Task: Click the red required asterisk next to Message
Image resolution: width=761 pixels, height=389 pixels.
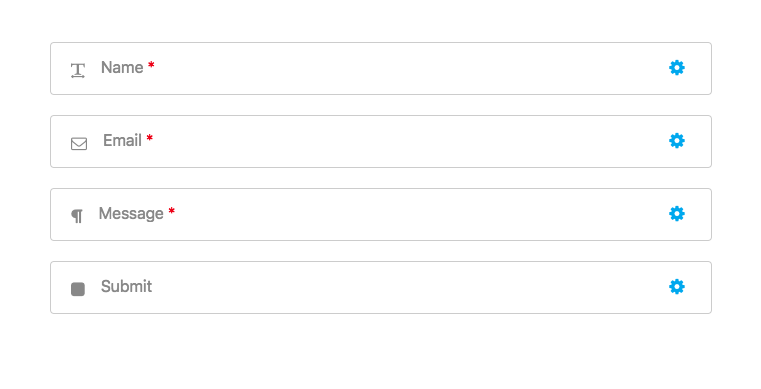Action: point(171,211)
